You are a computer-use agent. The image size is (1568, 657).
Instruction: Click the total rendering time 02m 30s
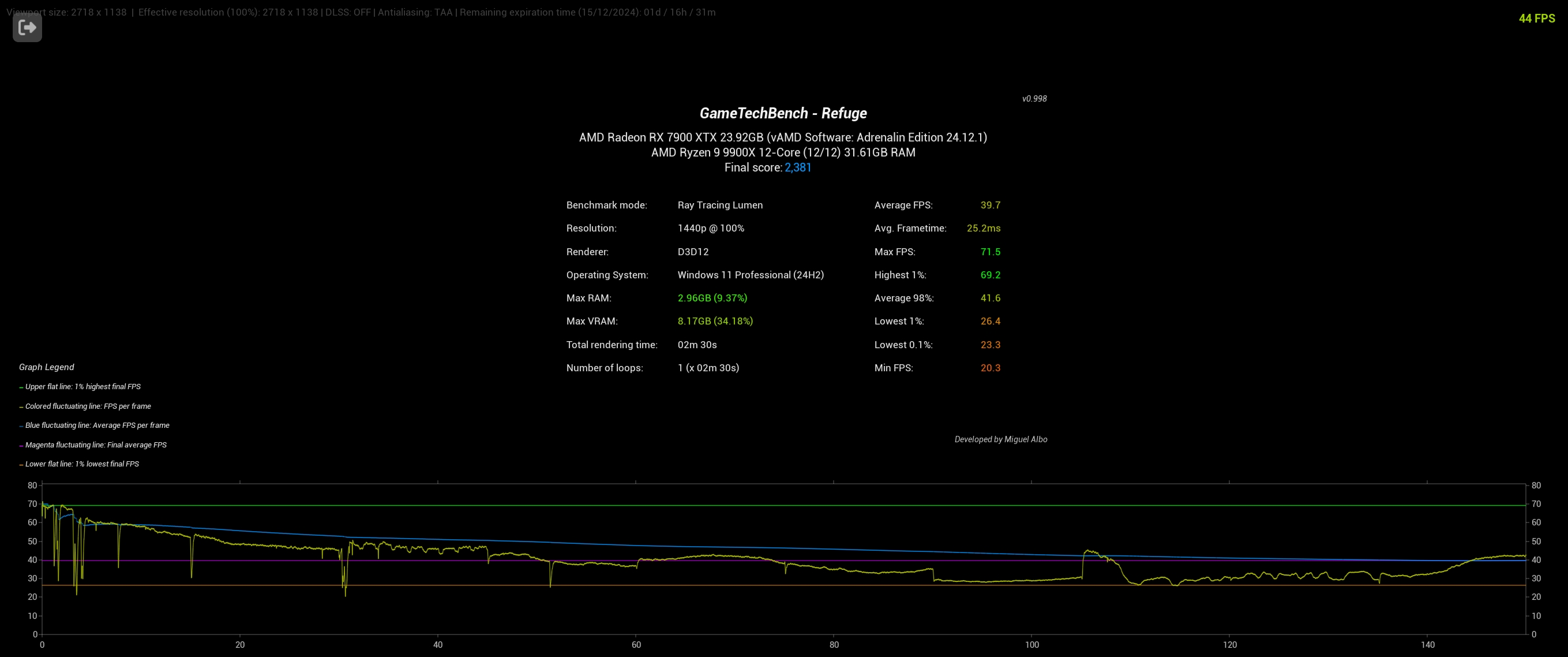pyautogui.click(x=697, y=345)
